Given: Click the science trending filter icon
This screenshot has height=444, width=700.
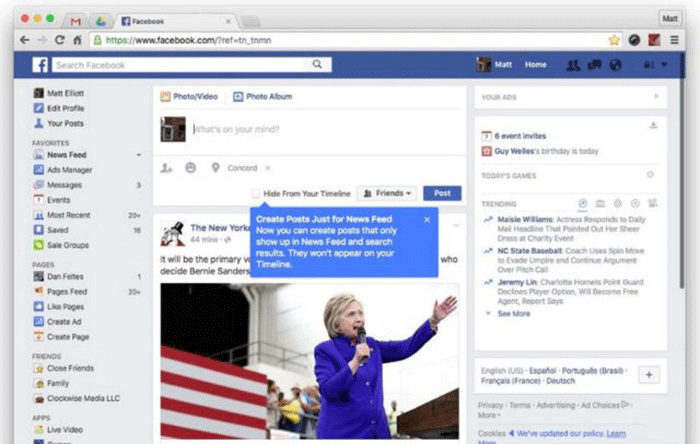Looking at the screenshot, I should tap(617, 203).
